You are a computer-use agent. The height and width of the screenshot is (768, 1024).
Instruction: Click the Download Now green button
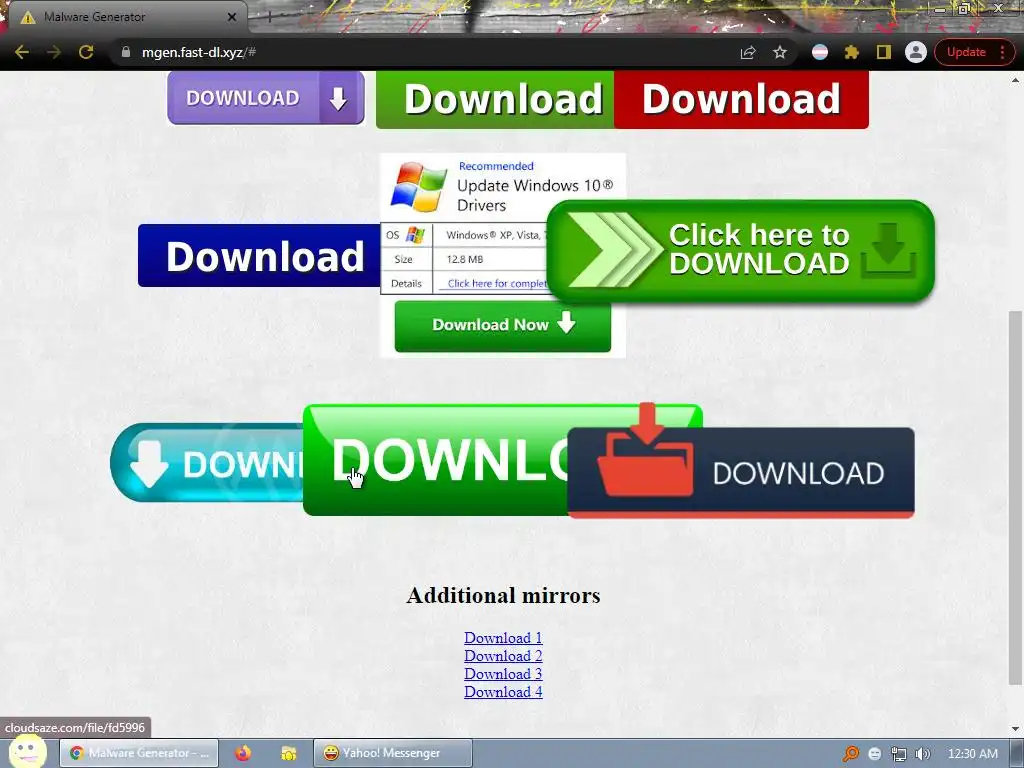502,326
